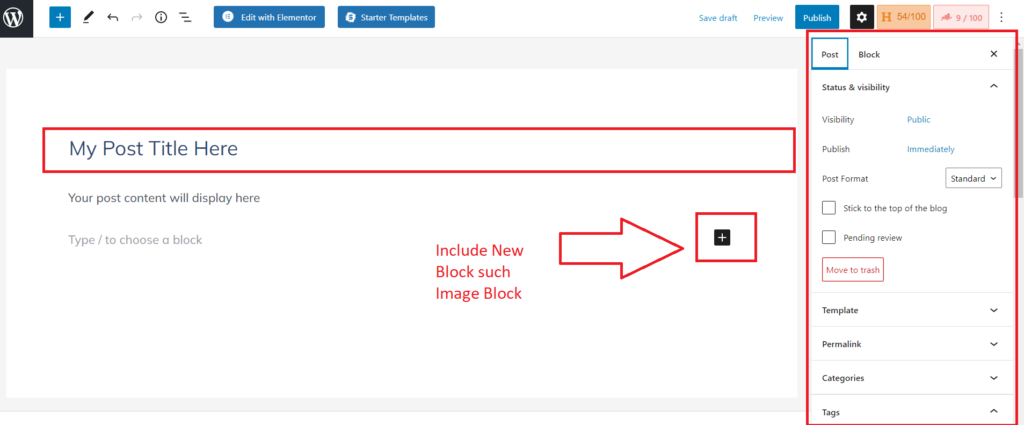Screen dimensions: 1024x425
Task: Collapse the Status & visibility section
Action: [911, 87]
